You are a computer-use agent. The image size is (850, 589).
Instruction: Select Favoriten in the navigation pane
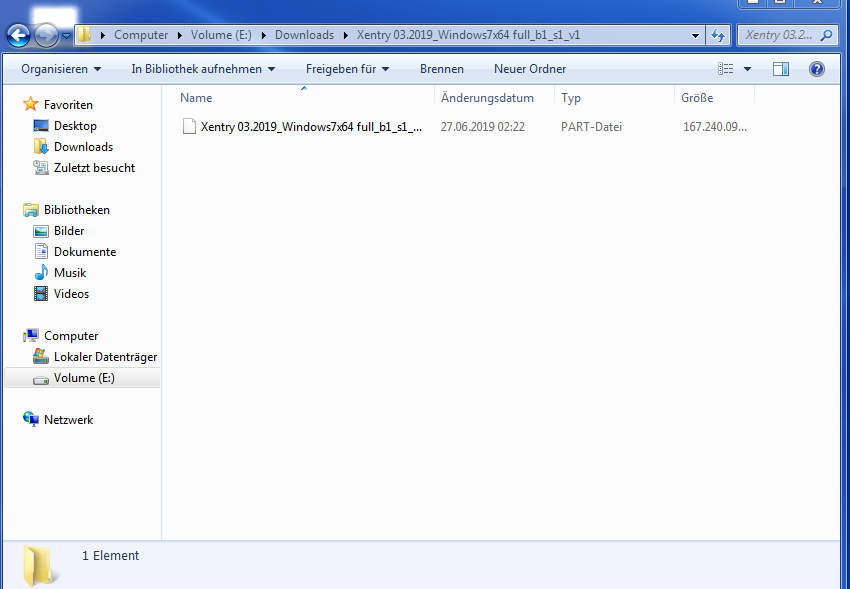tap(68, 105)
